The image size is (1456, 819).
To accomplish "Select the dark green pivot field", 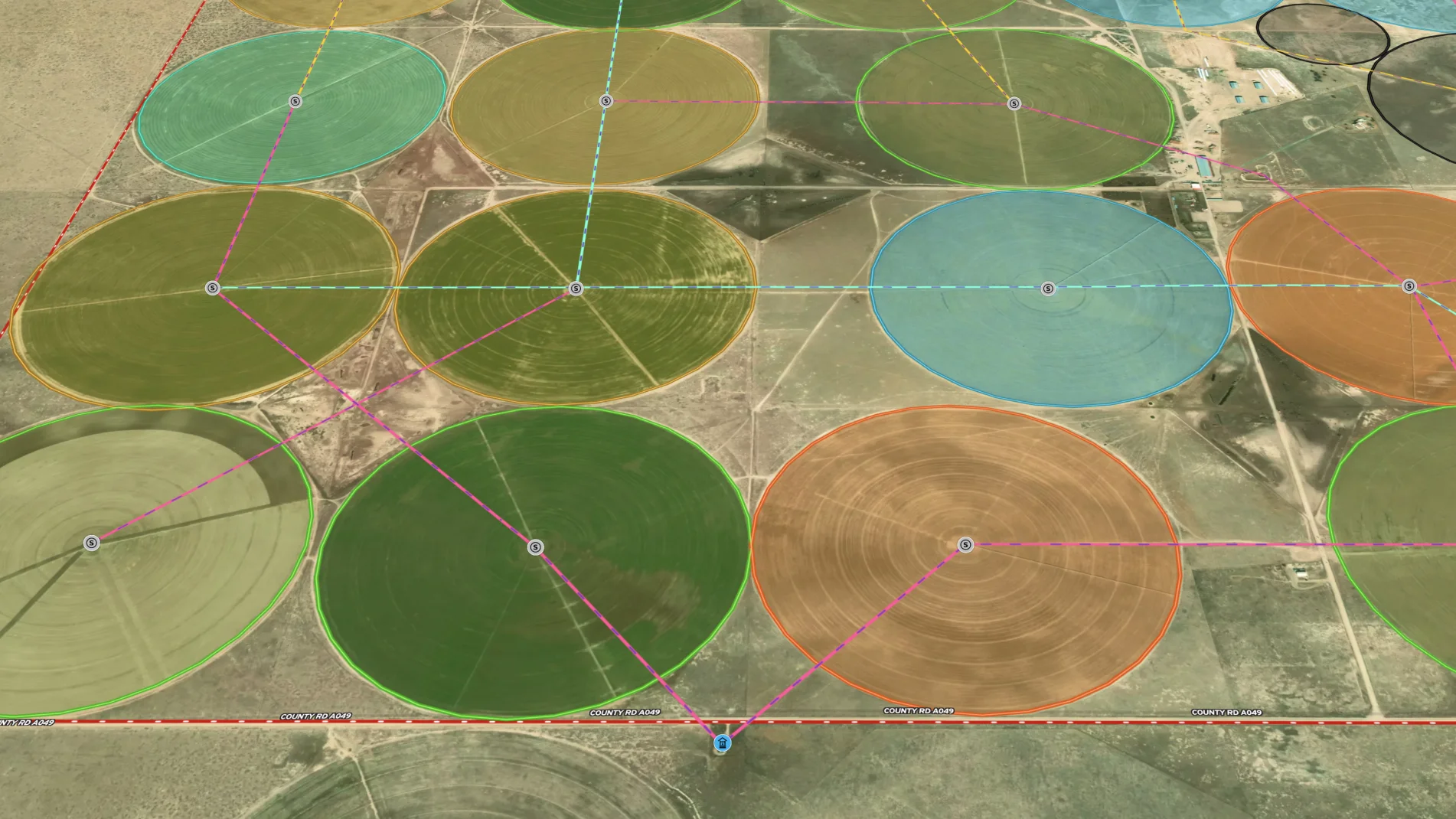I will pyautogui.click(x=533, y=563).
